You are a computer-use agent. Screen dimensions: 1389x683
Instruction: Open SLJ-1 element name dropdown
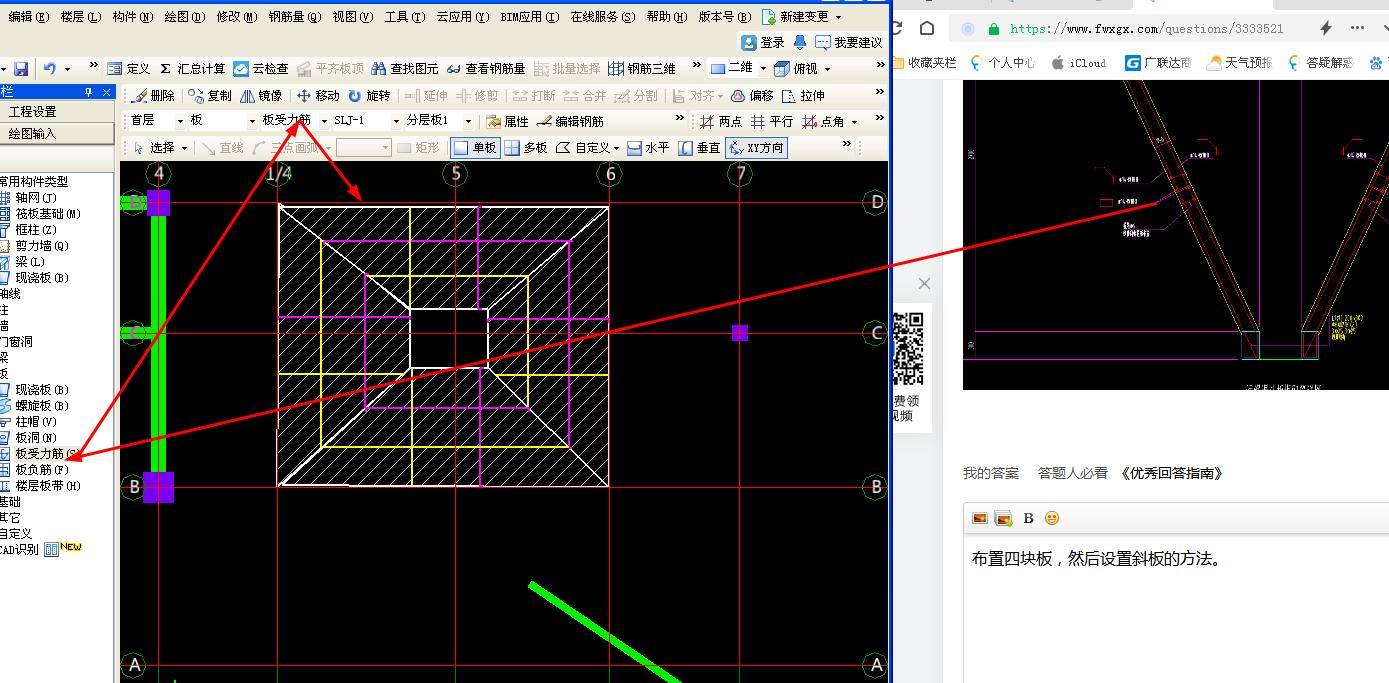tap(396, 121)
